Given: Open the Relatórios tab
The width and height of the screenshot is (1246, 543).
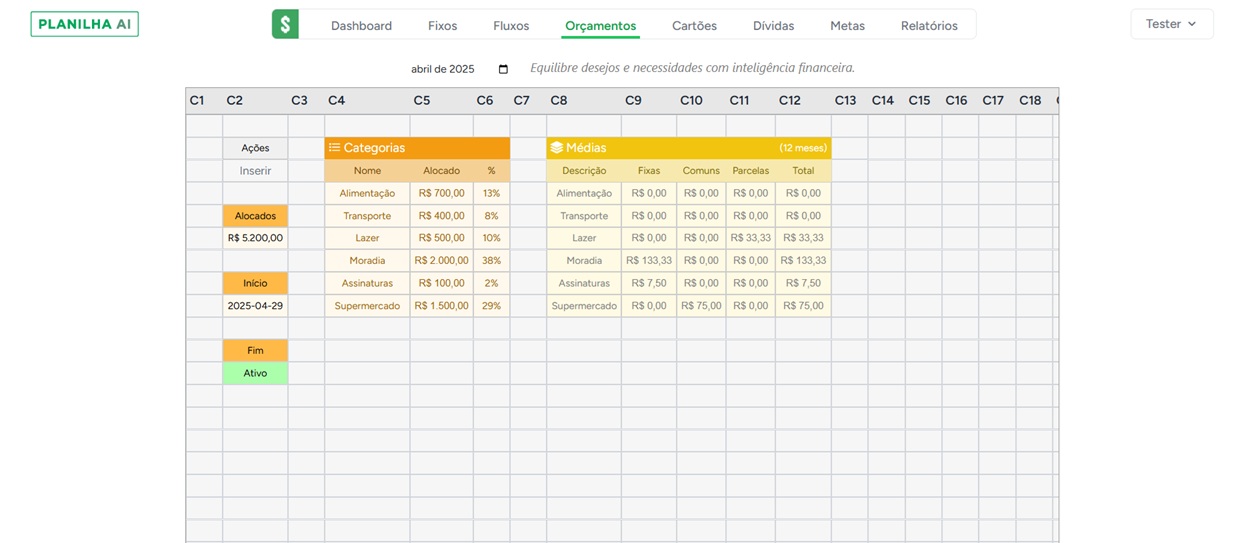Looking at the screenshot, I should coord(929,26).
